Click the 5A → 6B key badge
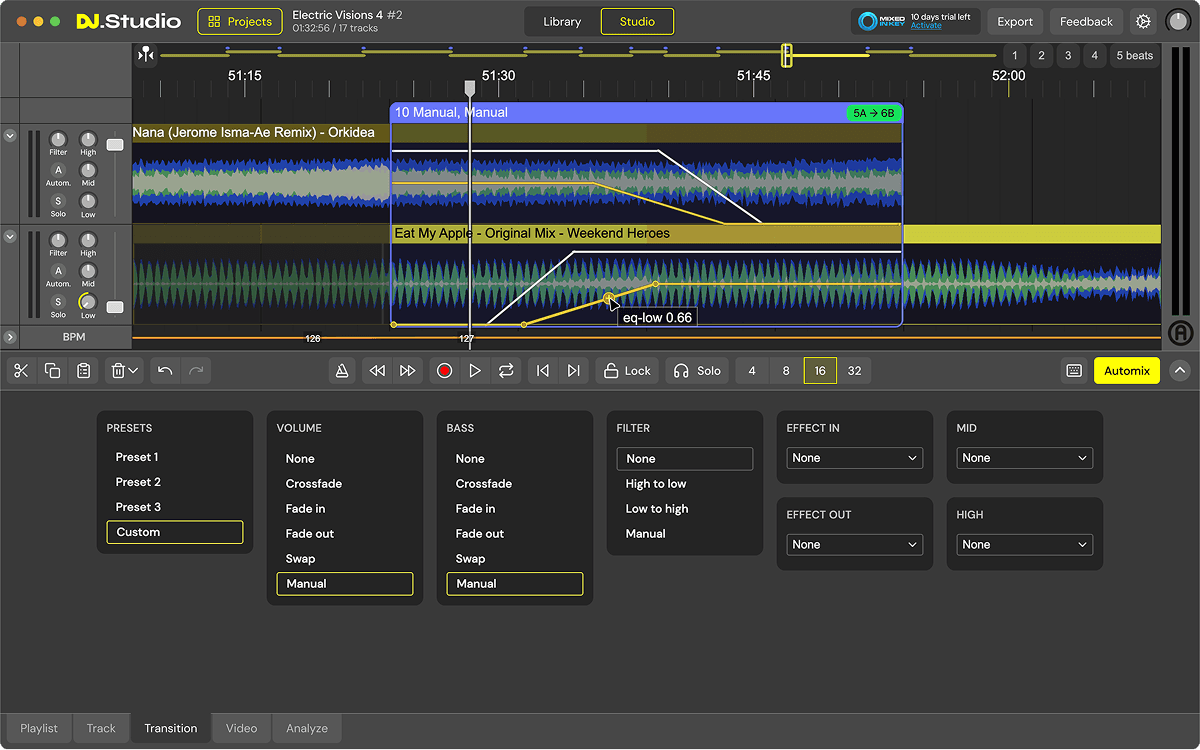1200x750 pixels. [874, 113]
